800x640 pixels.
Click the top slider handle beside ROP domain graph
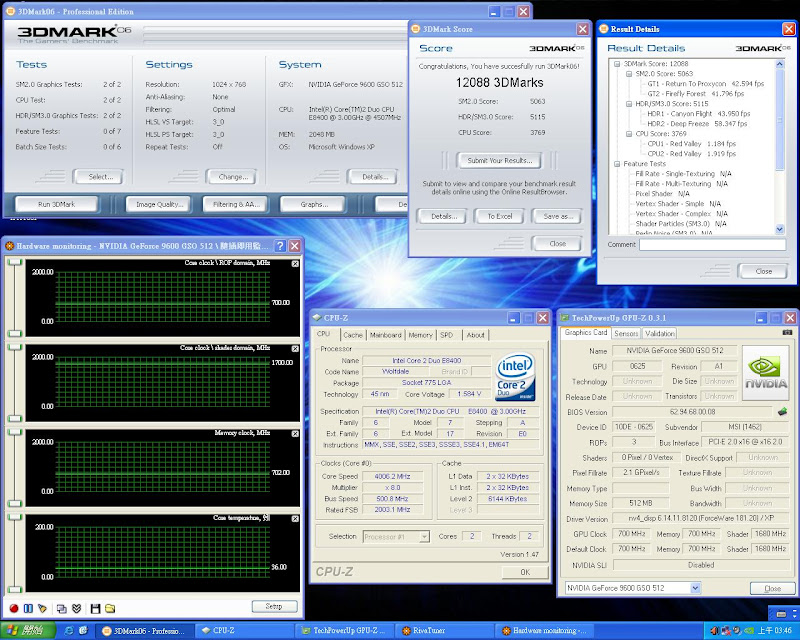(14, 262)
